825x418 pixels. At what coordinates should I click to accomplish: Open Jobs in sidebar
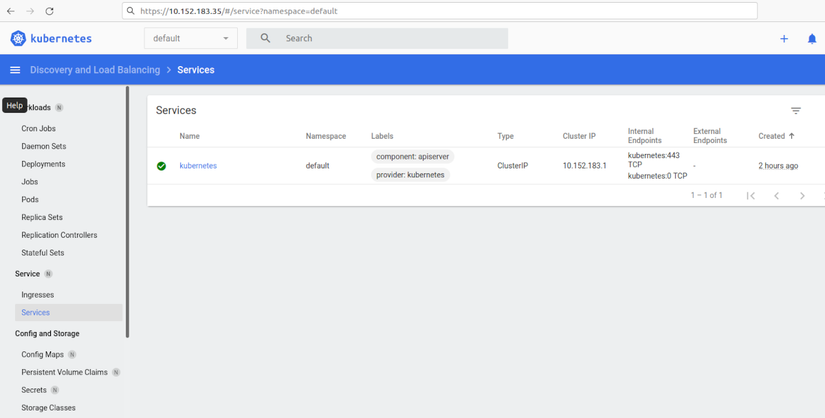pos(29,182)
